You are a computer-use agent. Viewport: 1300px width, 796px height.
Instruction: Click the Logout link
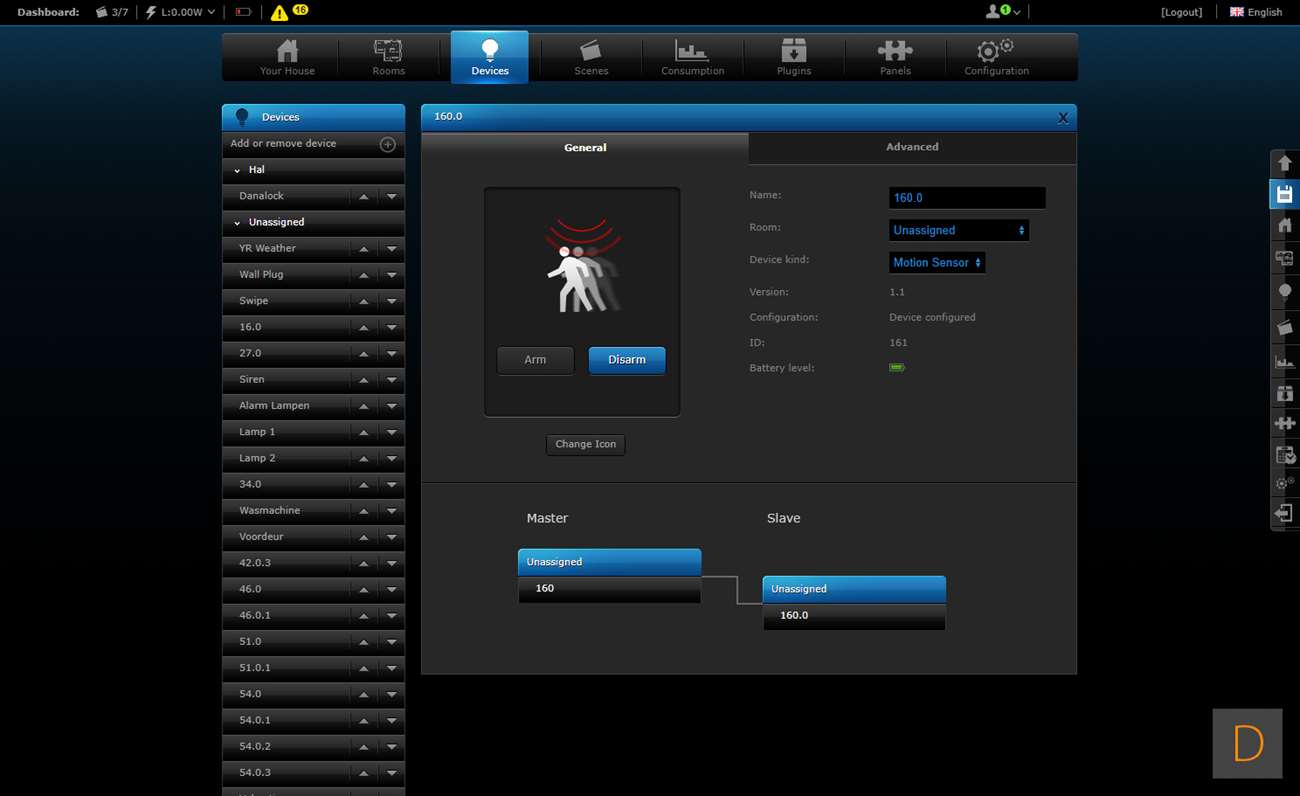pos(1181,12)
